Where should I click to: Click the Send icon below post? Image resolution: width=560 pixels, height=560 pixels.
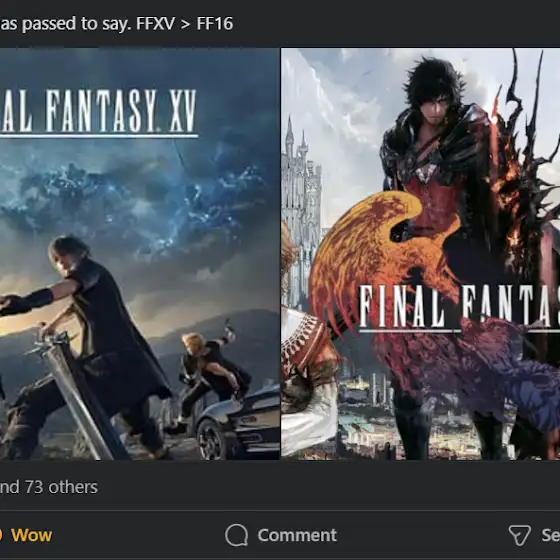click(520, 535)
